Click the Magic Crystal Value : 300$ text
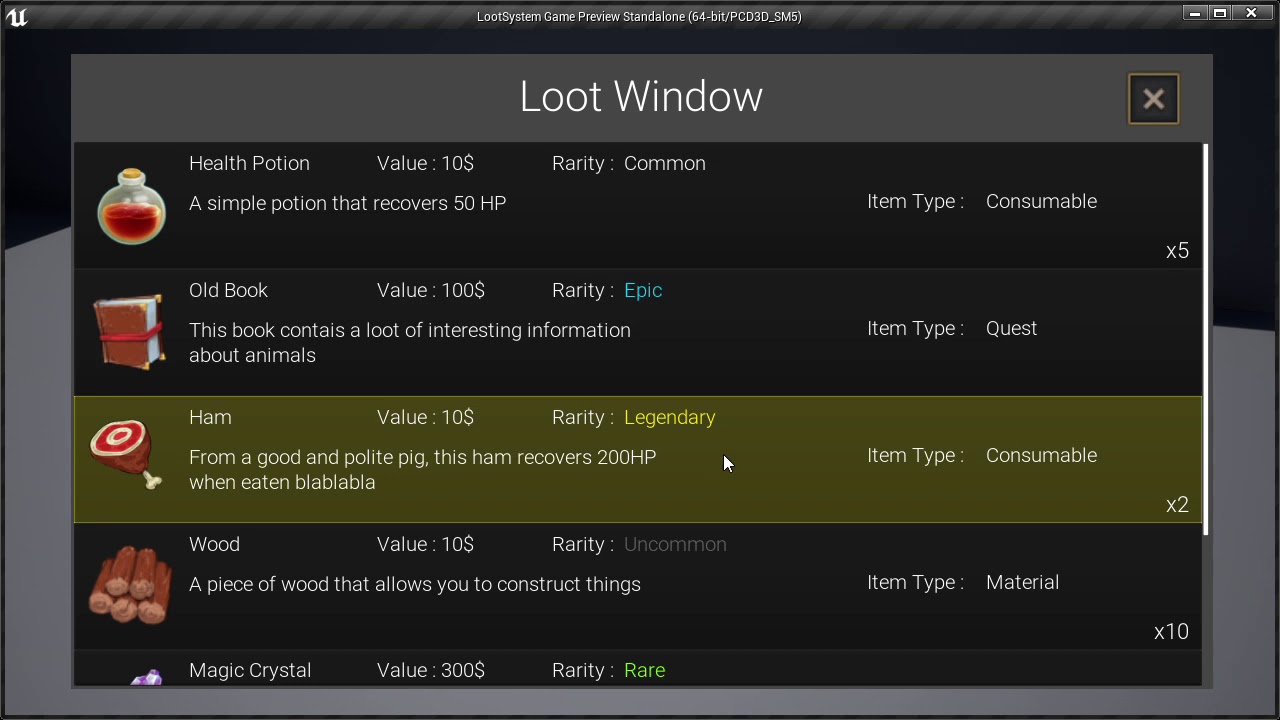The height and width of the screenshot is (720, 1280). coord(431,670)
